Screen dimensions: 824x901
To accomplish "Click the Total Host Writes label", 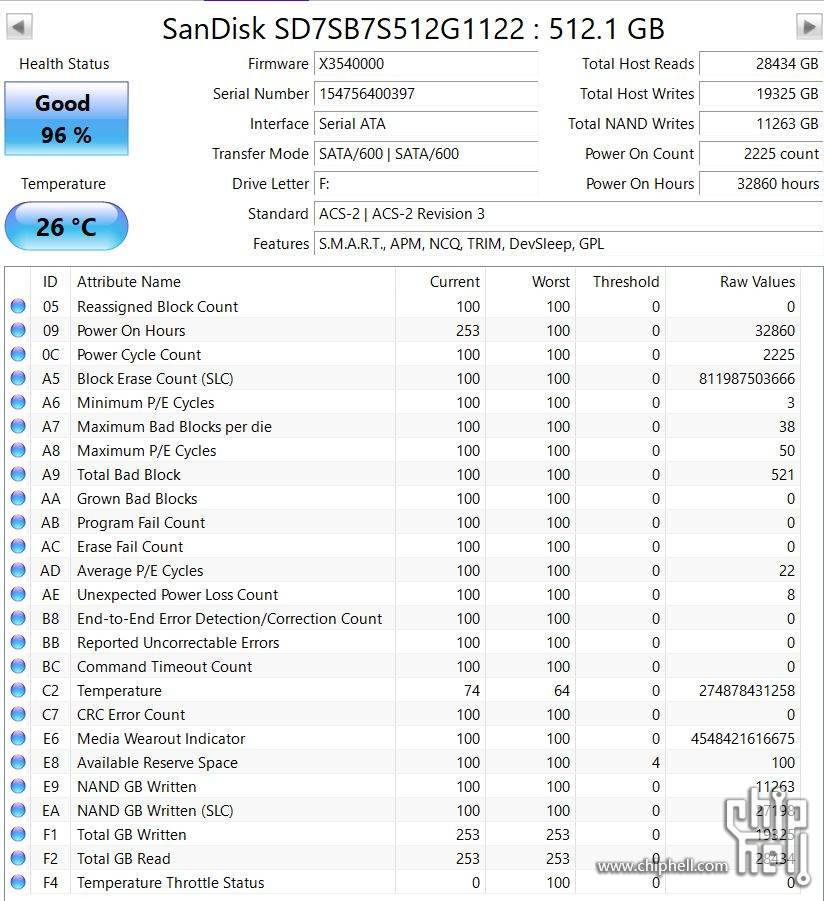I will [637, 94].
